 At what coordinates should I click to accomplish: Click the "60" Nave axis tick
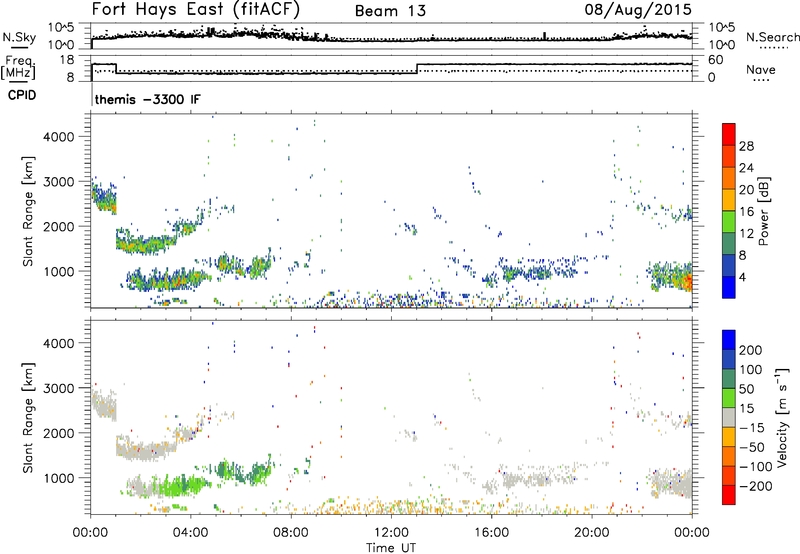pyautogui.click(x=716, y=60)
